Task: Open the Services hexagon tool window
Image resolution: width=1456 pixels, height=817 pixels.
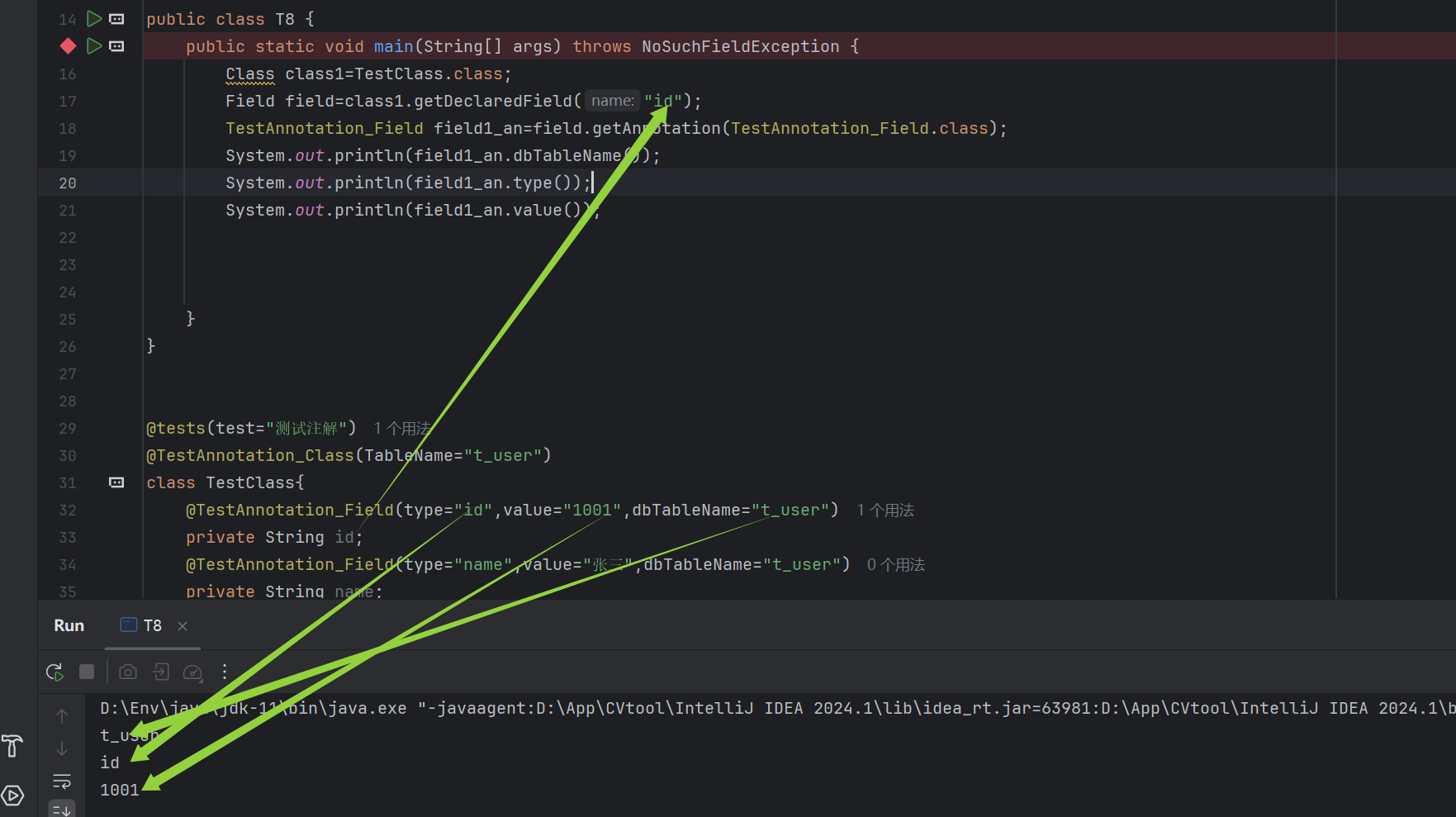Action: click(12, 796)
